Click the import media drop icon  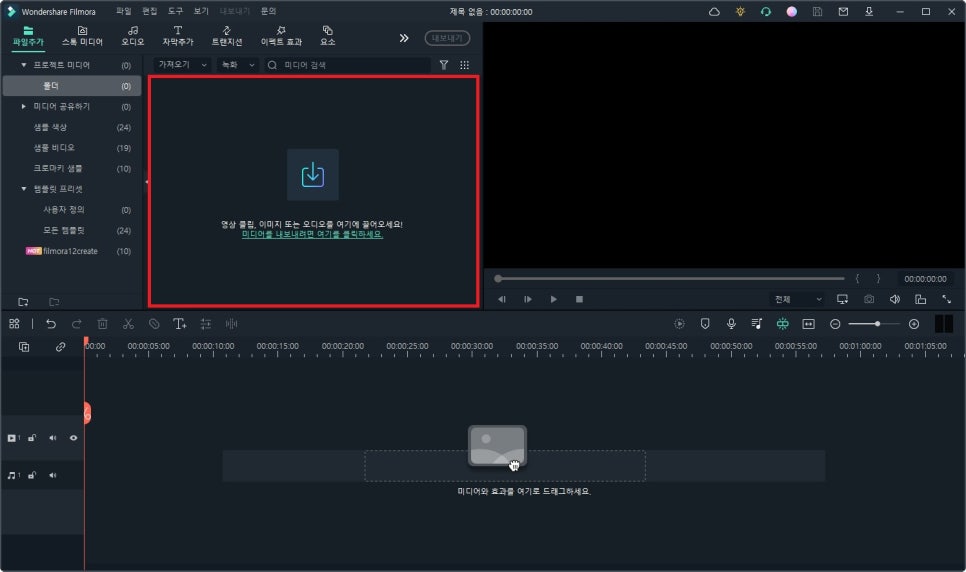coord(313,174)
